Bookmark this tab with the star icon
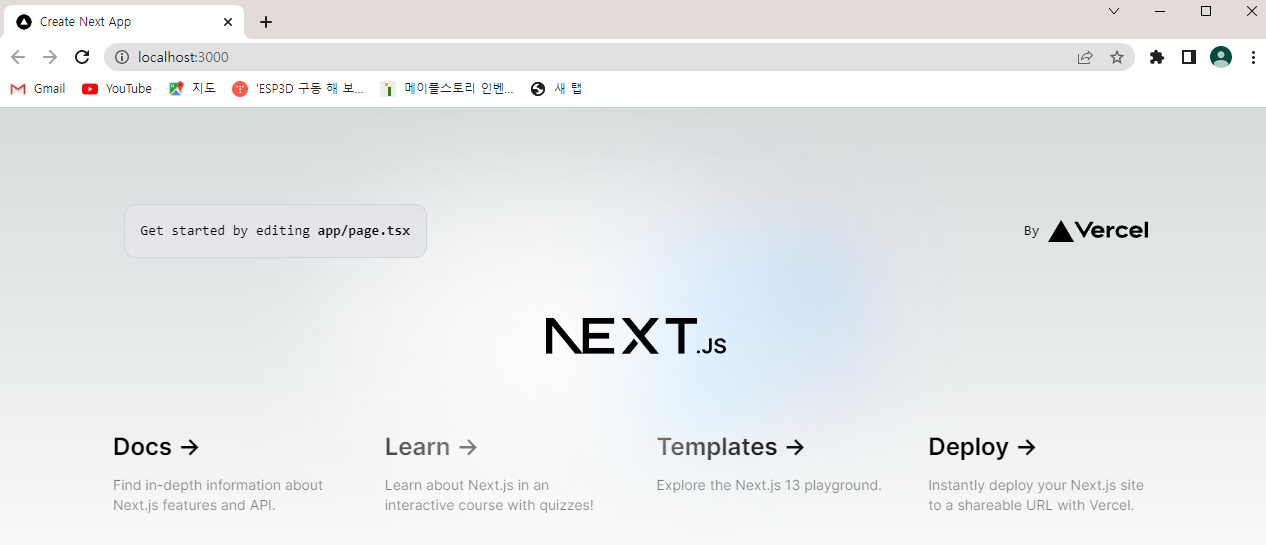 coord(1117,57)
